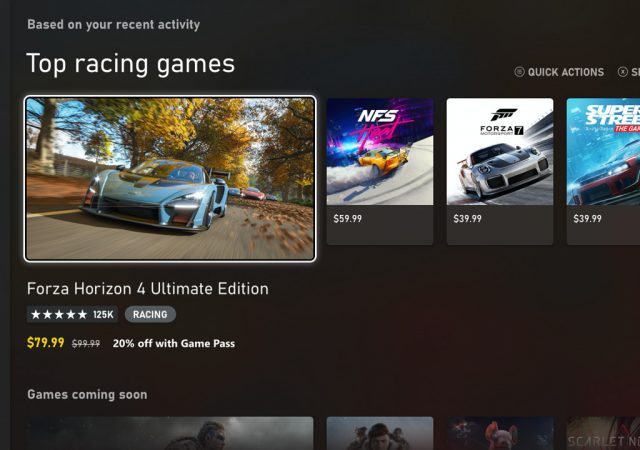Open the Forza Motorsport 7 cover art
The width and height of the screenshot is (640, 450).
tap(500, 151)
